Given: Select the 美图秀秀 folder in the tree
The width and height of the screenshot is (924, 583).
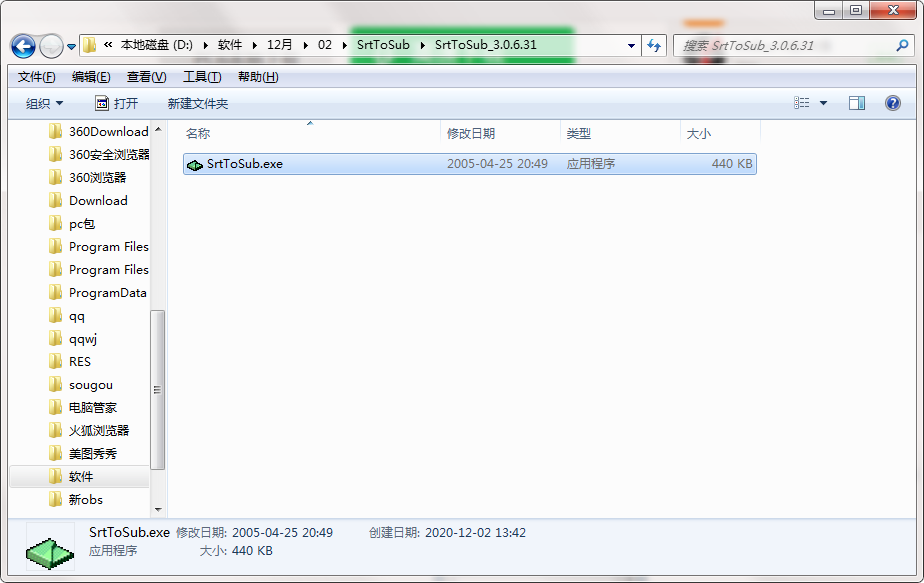Looking at the screenshot, I should (93, 454).
